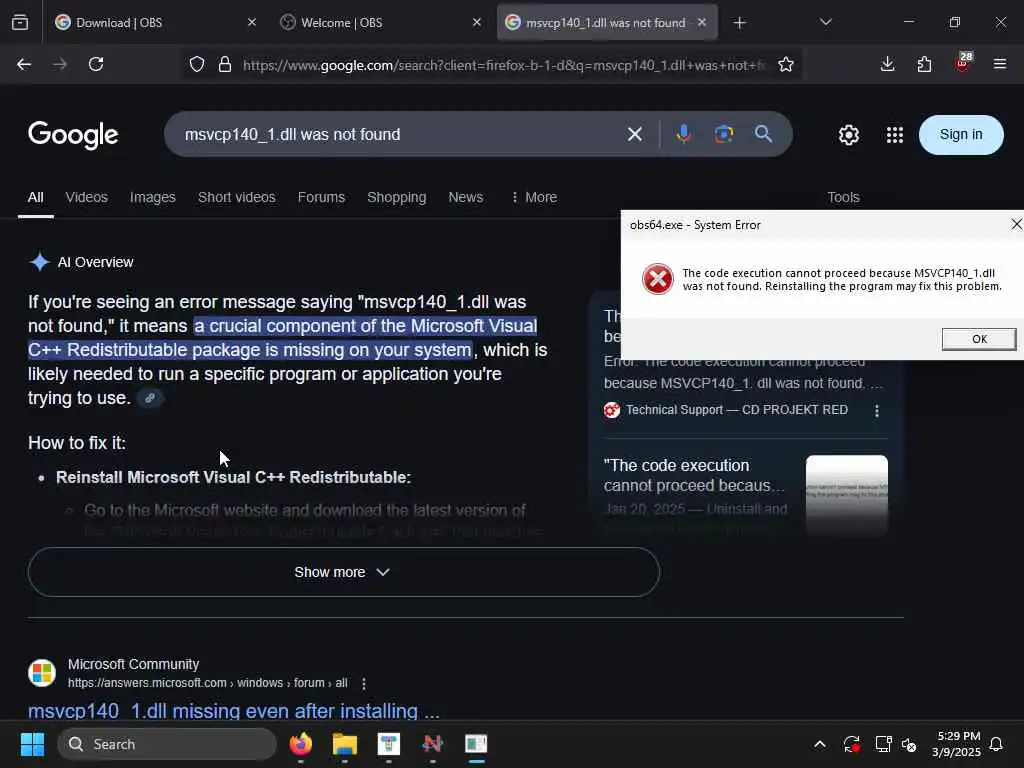Select the All results filter
Viewport: 1024px width, 768px height.
coord(36,197)
